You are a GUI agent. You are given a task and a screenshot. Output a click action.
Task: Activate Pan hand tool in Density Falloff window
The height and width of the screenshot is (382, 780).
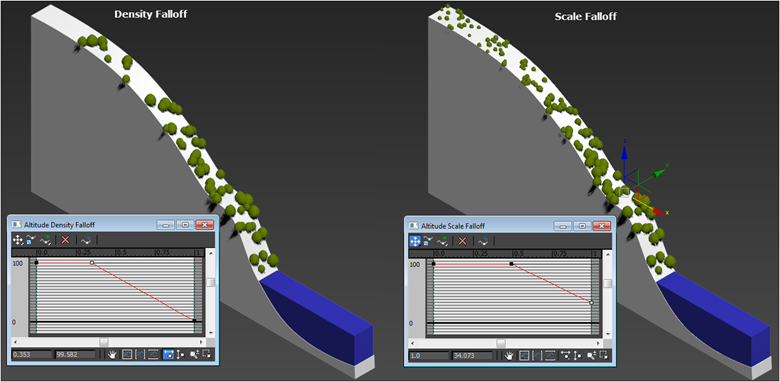pyautogui.click(x=112, y=354)
